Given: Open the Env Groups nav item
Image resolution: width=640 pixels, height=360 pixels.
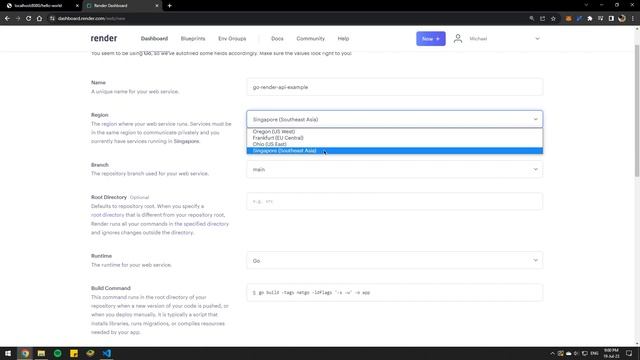Looking at the screenshot, I should [232, 38].
